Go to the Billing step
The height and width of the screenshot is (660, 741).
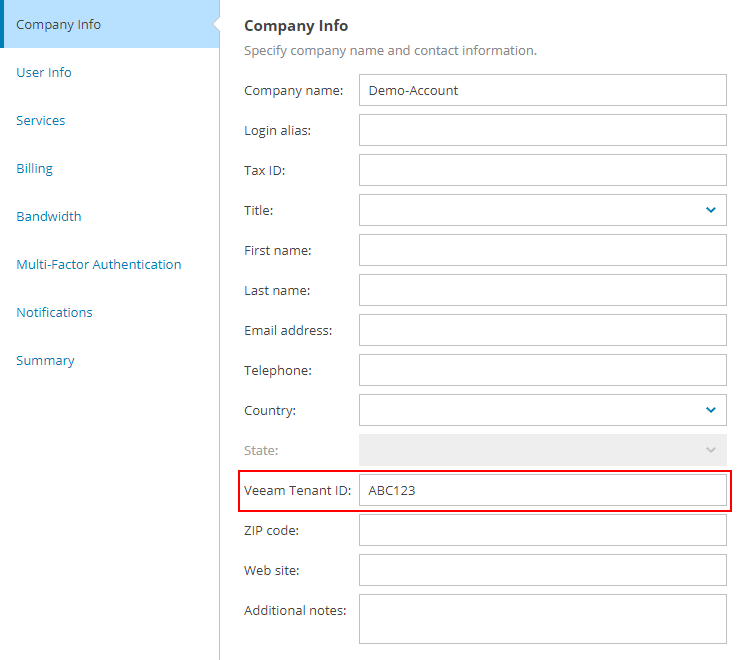[x=35, y=168]
